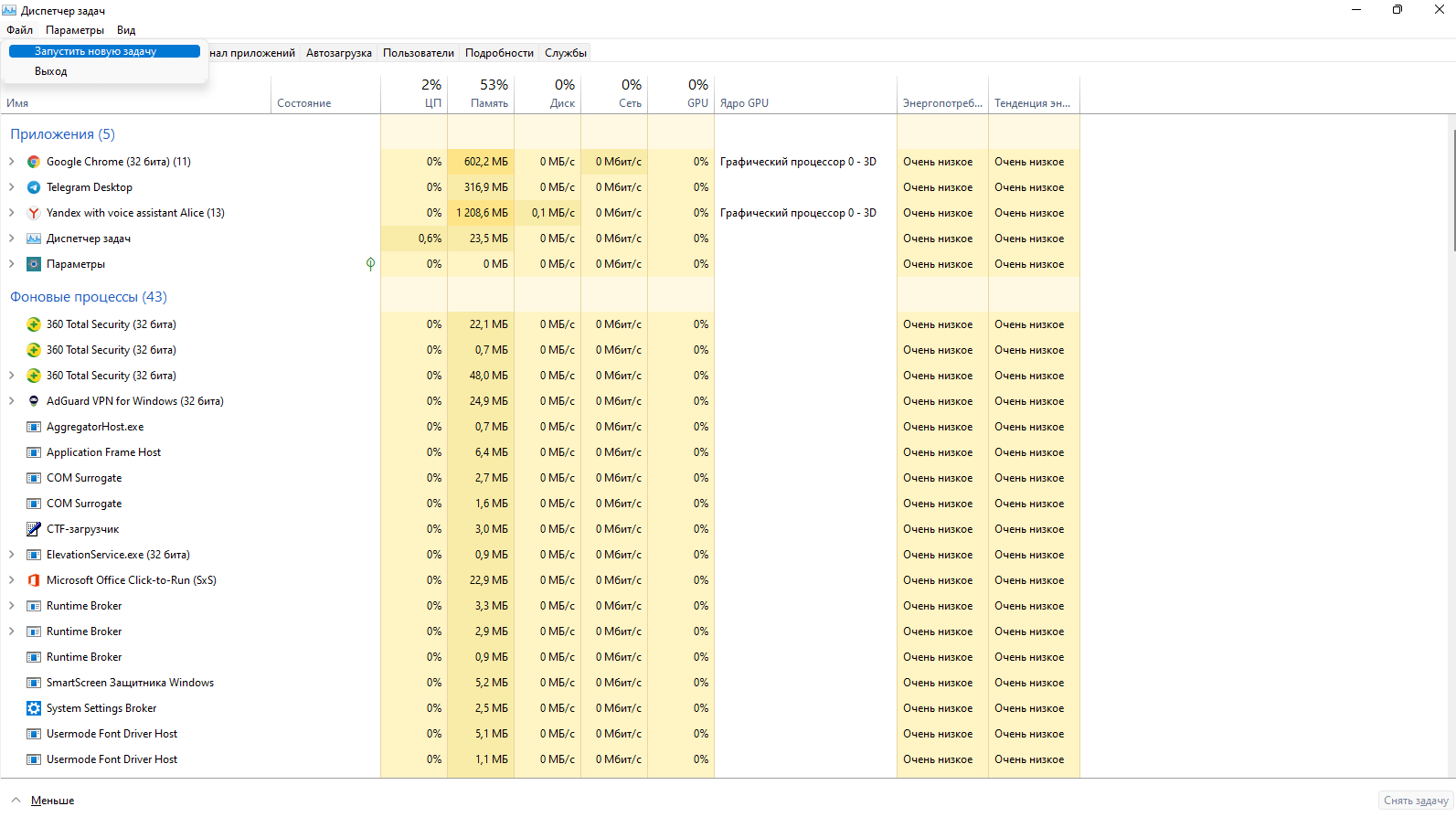The width and height of the screenshot is (1456, 817).
Task: Sort by the Сеть column header
Action: tap(614, 95)
